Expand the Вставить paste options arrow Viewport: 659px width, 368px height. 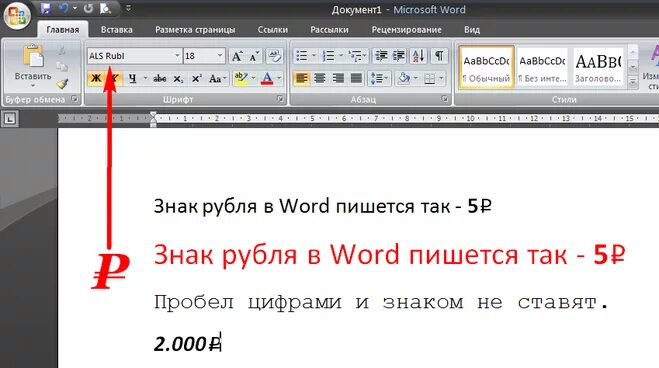pos(33,86)
